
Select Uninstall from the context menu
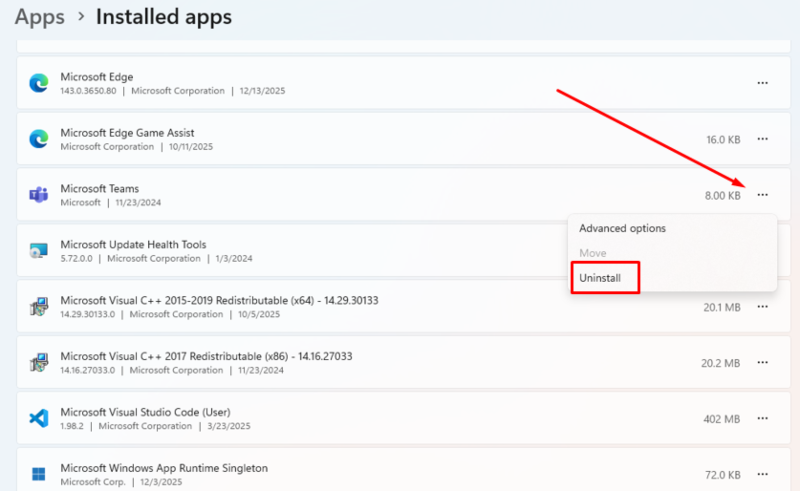click(x=601, y=278)
